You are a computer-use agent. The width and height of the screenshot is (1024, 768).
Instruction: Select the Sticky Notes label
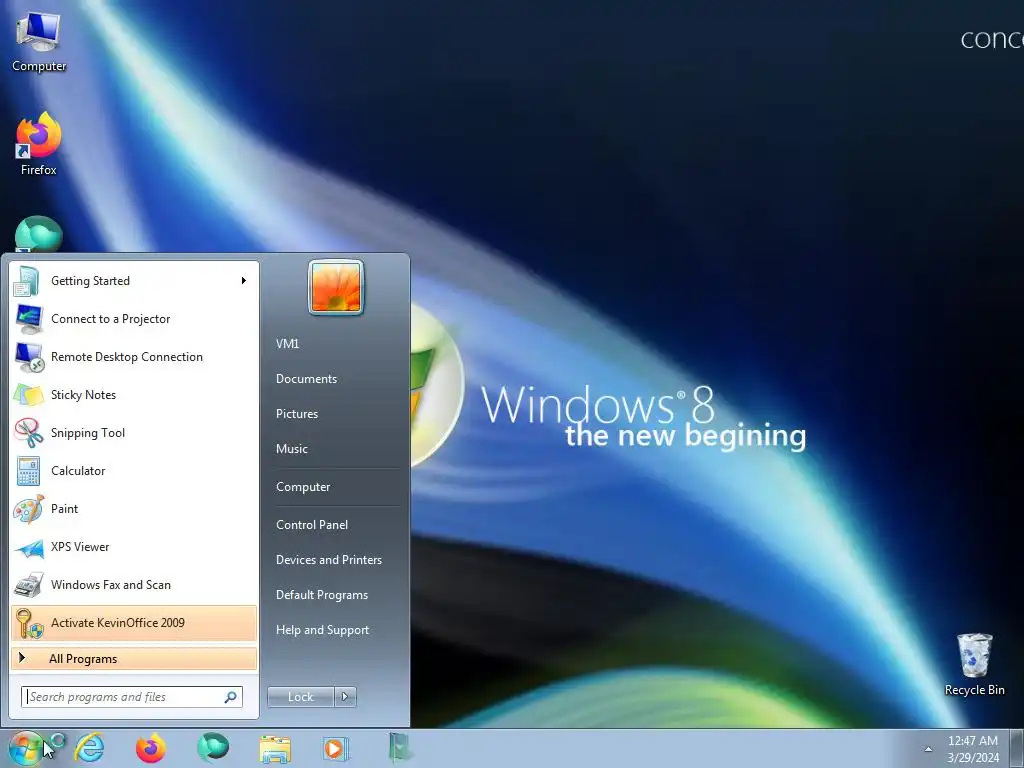pyautogui.click(x=83, y=394)
